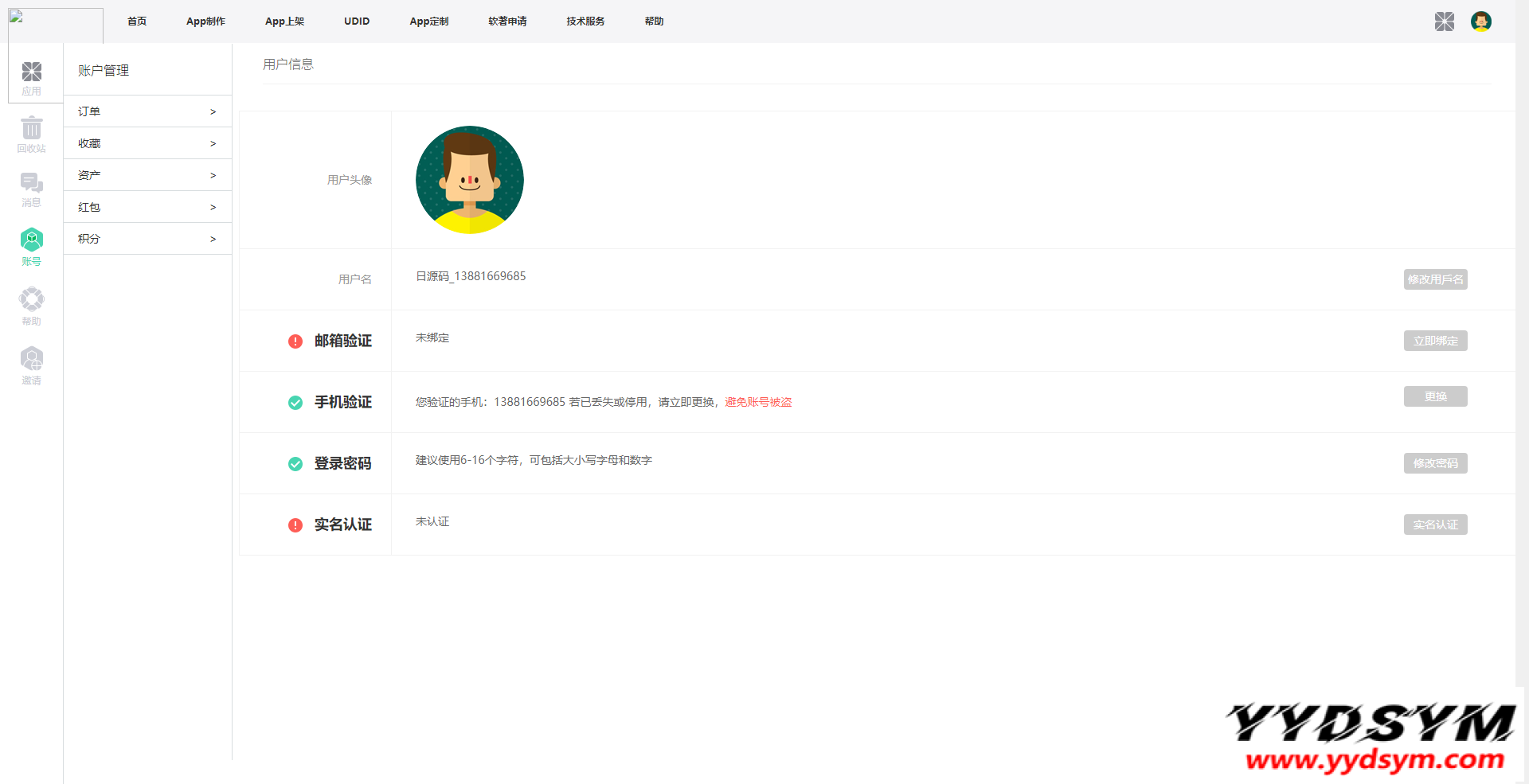
Task: Expand the 积分 section
Action: (x=147, y=239)
